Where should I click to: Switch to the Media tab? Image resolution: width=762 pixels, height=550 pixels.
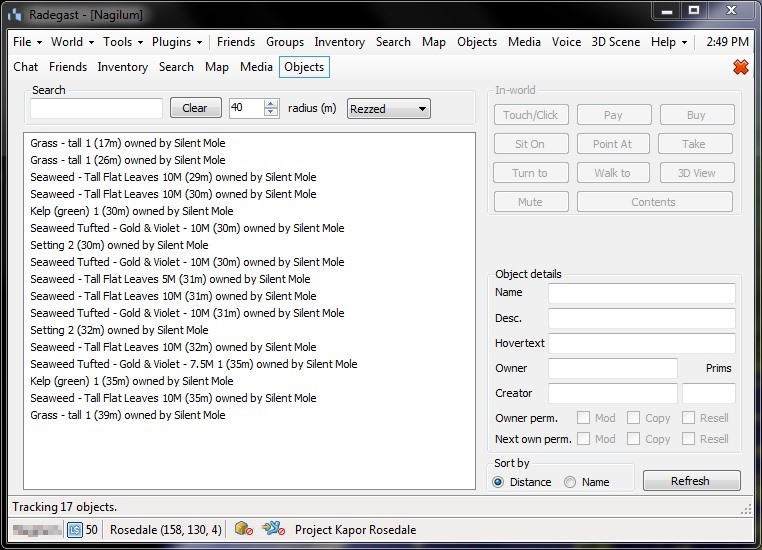(256, 67)
